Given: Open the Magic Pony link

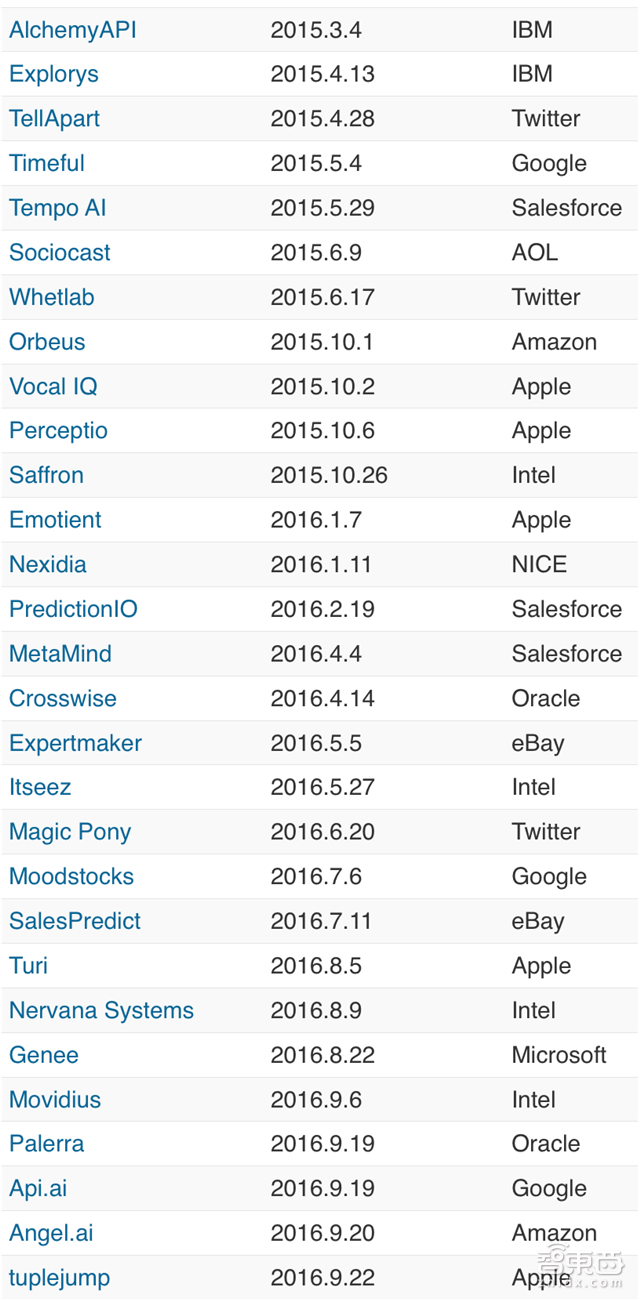Looking at the screenshot, I should (70, 832).
